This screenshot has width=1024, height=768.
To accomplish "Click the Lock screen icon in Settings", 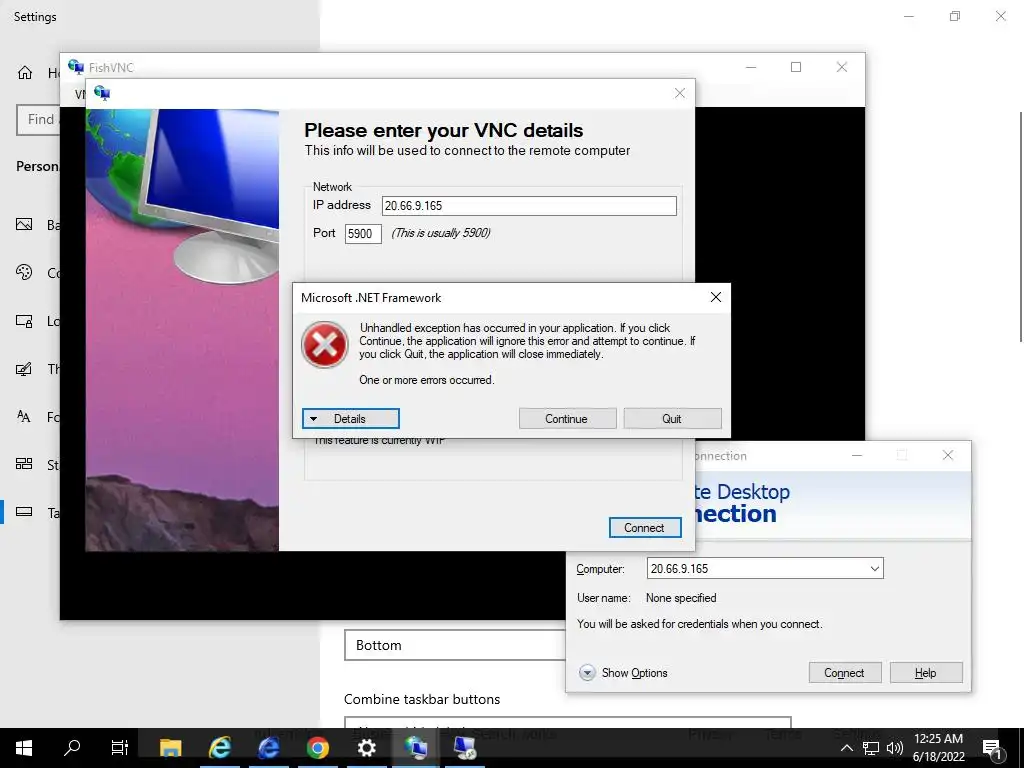I will click(24, 321).
